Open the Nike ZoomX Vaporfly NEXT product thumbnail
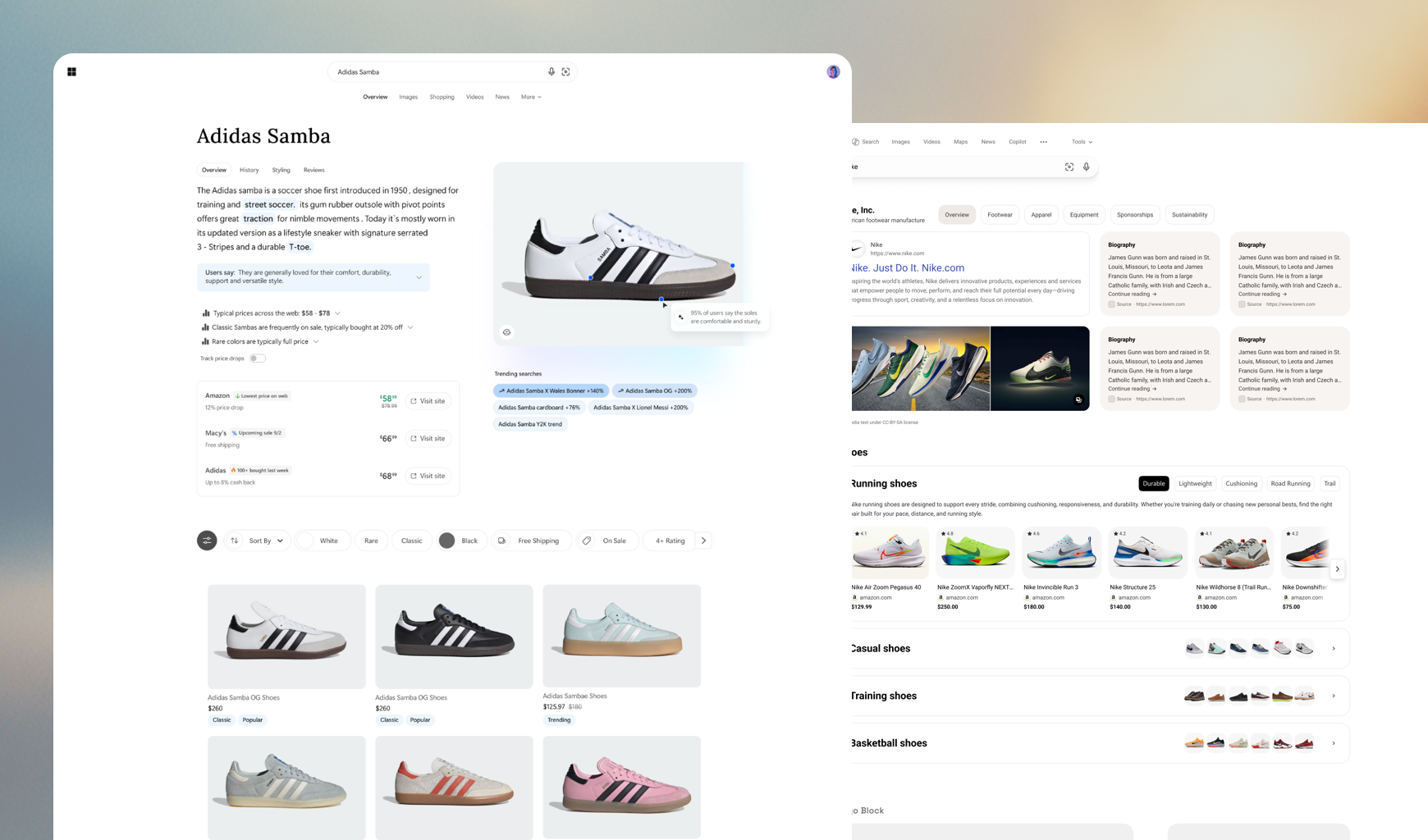 975,553
